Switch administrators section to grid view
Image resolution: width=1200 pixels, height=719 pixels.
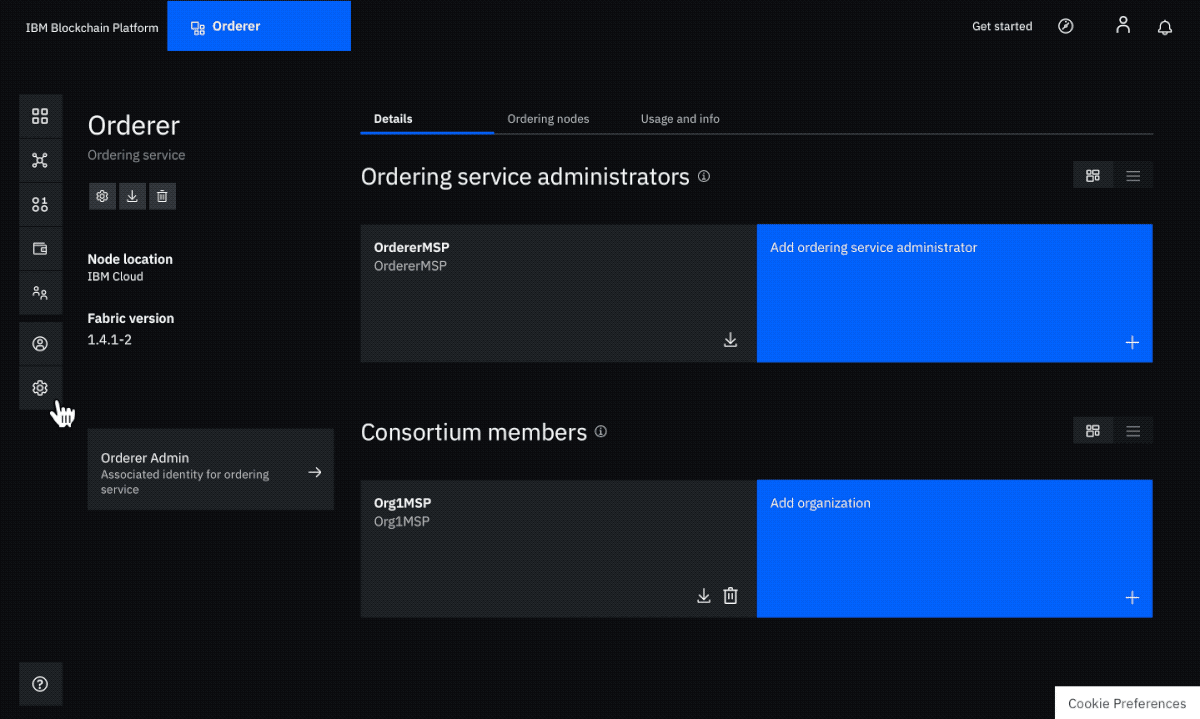1093,175
